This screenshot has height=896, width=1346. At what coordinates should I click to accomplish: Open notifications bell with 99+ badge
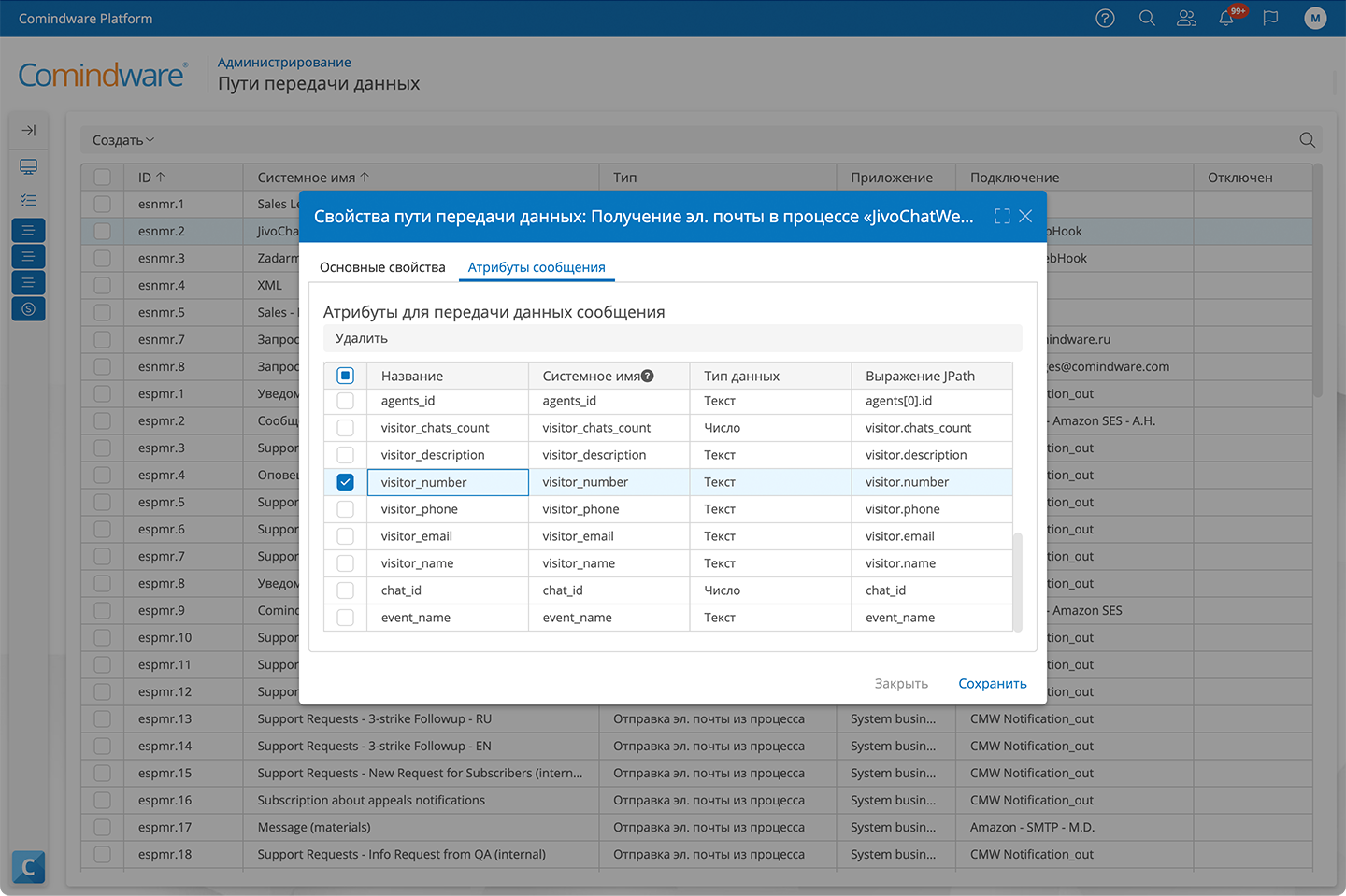pos(1227,18)
